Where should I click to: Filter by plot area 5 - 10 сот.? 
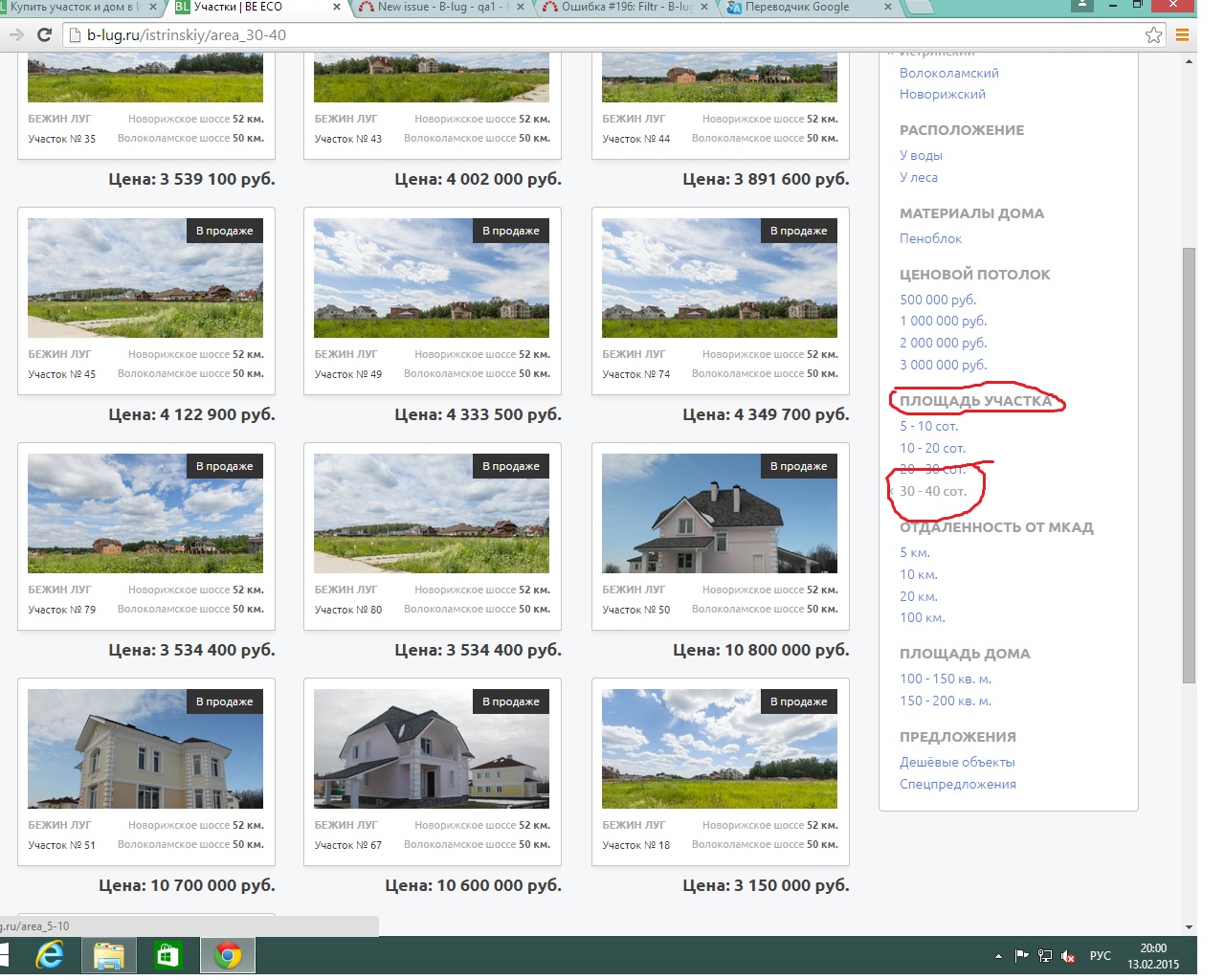point(928,427)
